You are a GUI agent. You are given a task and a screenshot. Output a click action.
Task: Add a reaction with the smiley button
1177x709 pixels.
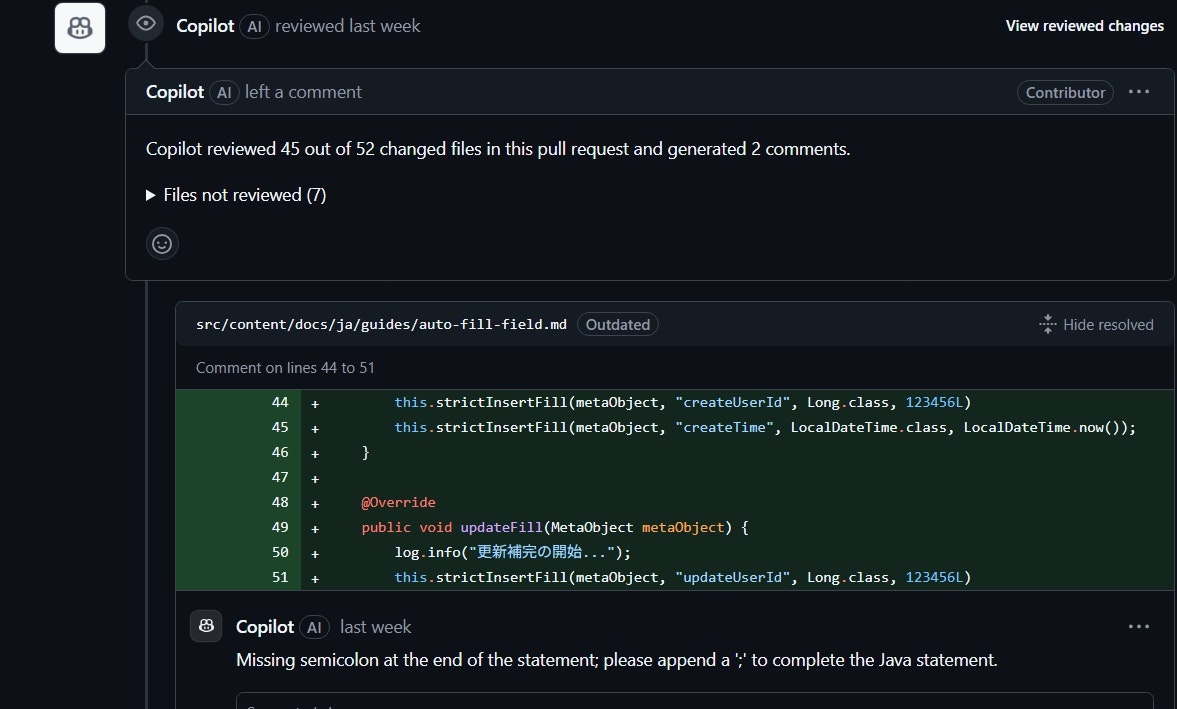click(162, 244)
